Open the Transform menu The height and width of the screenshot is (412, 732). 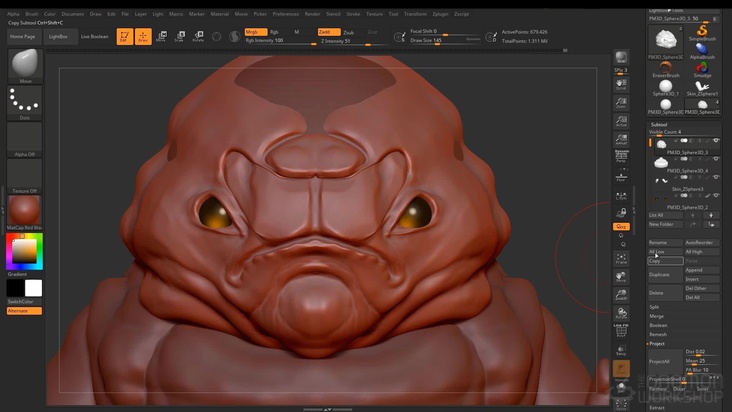(x=415, y=14)
